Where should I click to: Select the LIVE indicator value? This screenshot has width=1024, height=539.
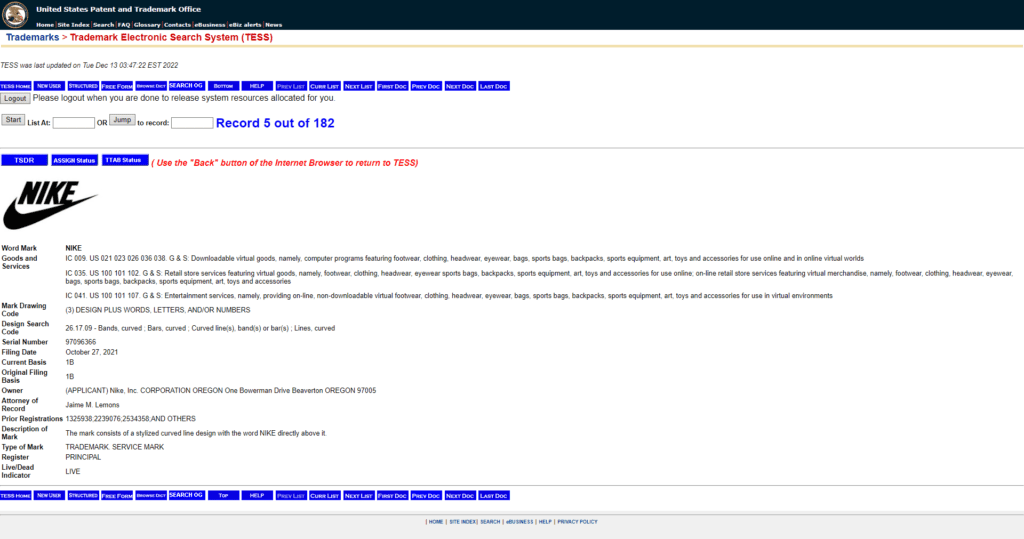pyautogui.click(x=72, y=472)
